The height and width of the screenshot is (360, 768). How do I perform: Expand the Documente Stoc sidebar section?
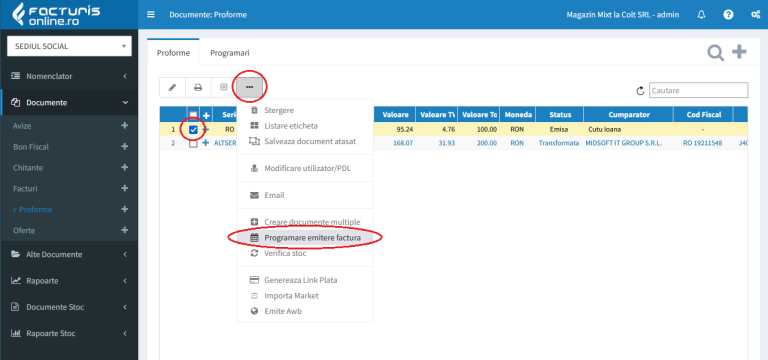(x=69, y=307)
